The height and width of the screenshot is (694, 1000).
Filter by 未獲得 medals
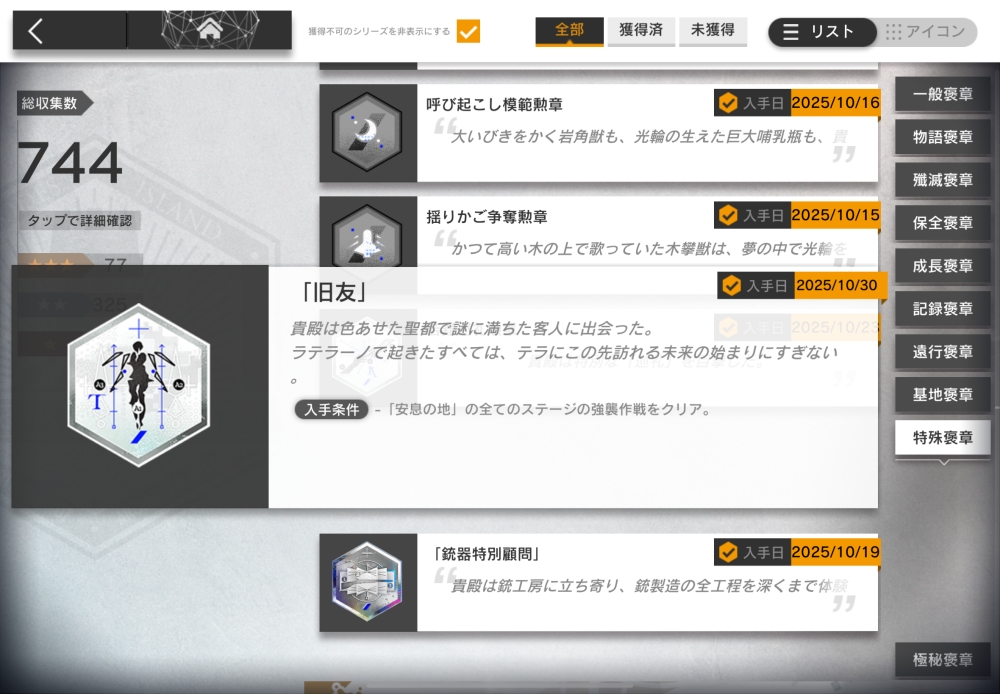click(x=713, y=31)
